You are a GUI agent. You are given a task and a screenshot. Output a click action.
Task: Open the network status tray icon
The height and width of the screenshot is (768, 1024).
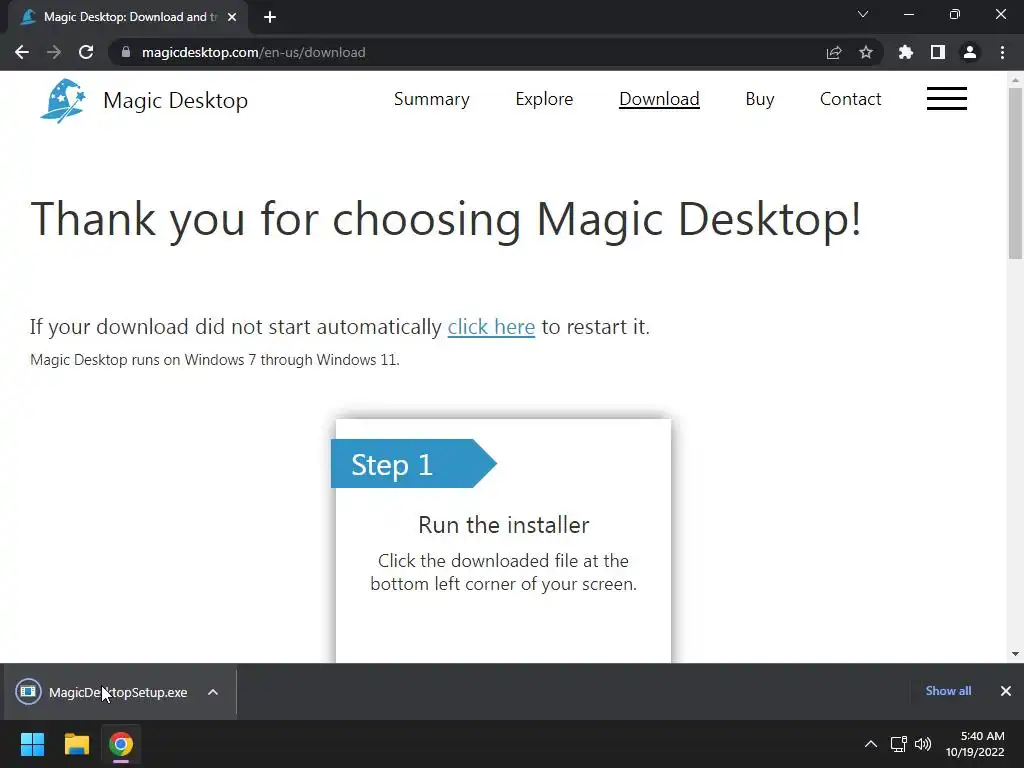[x=899, y=744]
